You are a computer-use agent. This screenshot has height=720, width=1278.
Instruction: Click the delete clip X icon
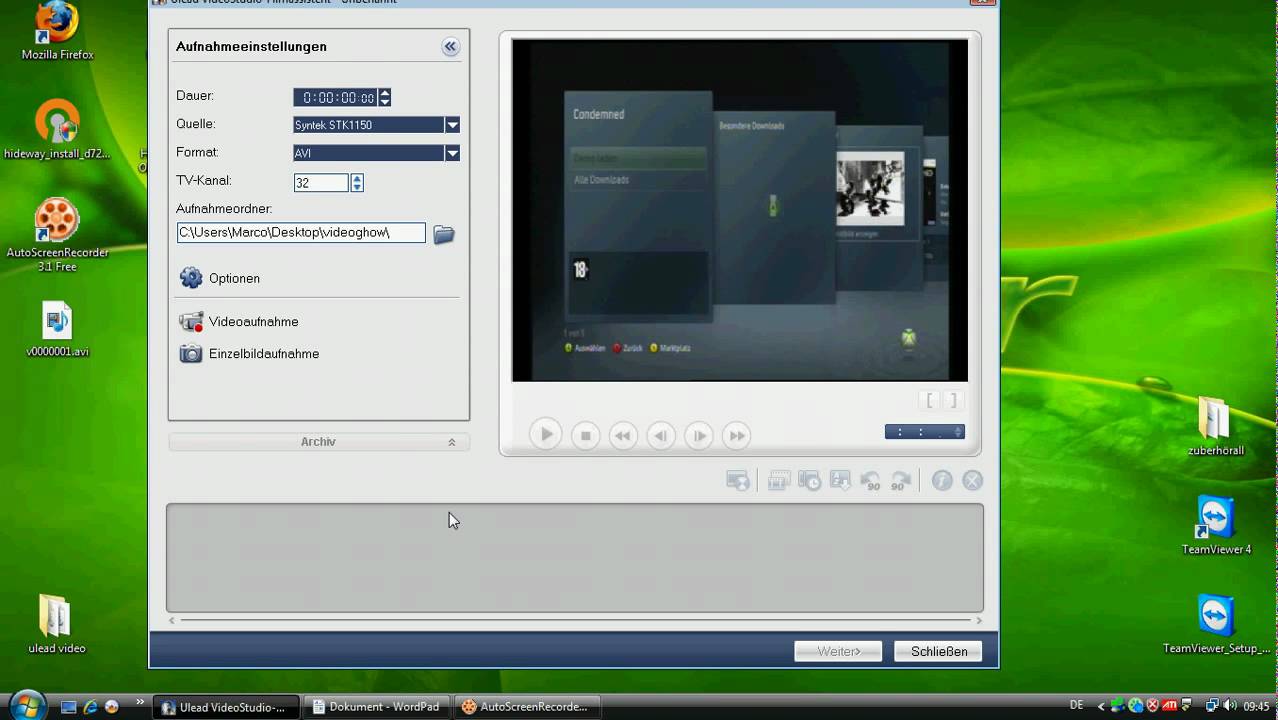coord(972,481)
